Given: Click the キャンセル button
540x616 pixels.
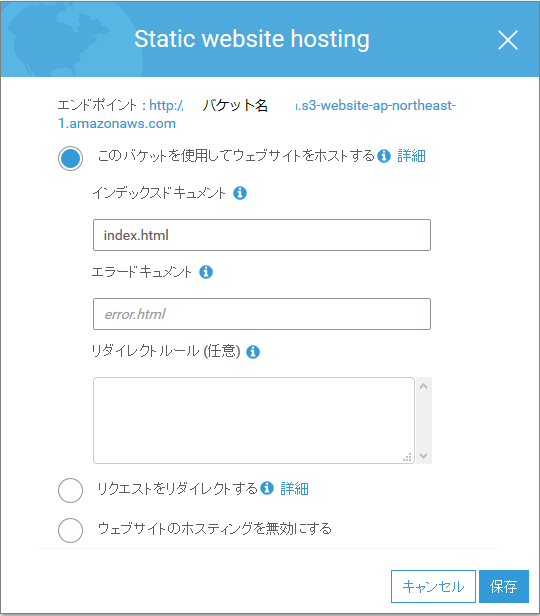Looking at the screenshot, I should [x=433, y=586].
